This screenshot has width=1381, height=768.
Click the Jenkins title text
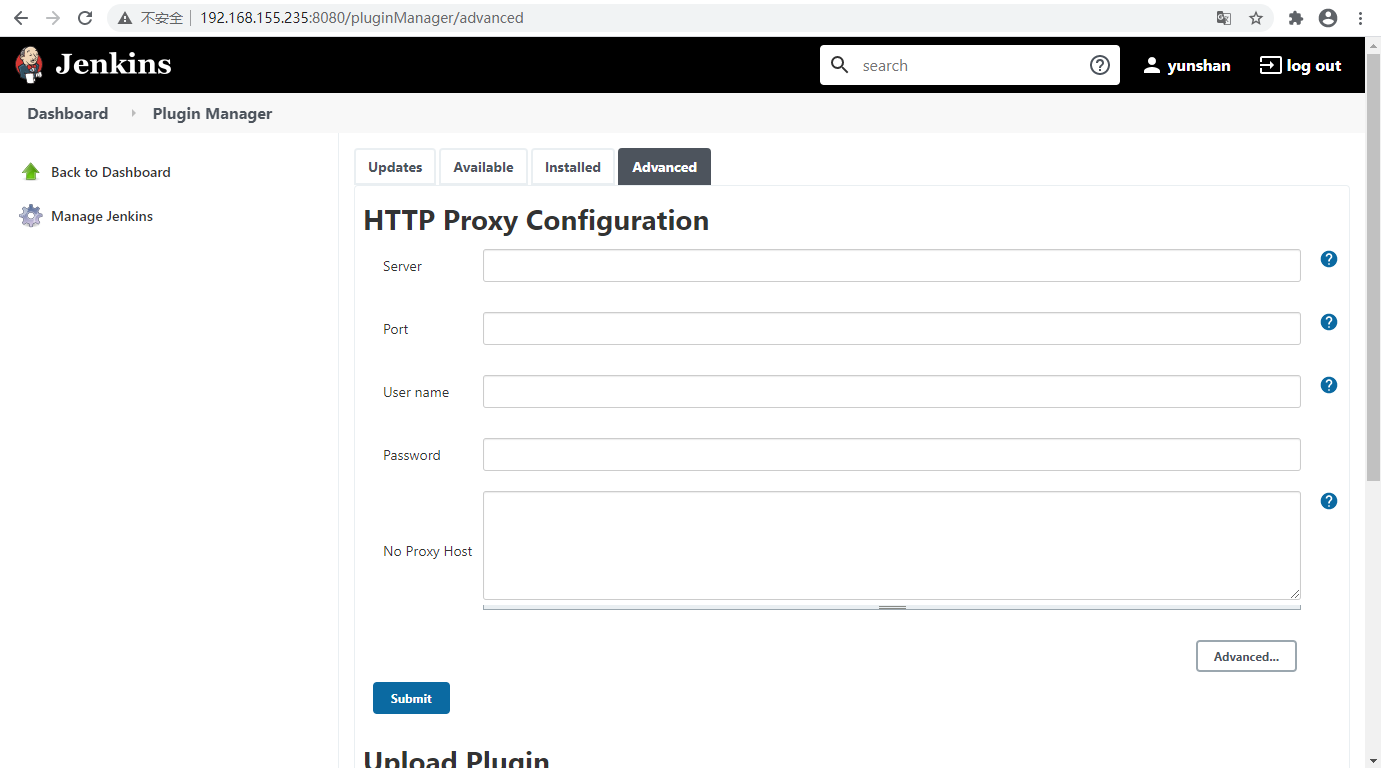click(114, 64)
